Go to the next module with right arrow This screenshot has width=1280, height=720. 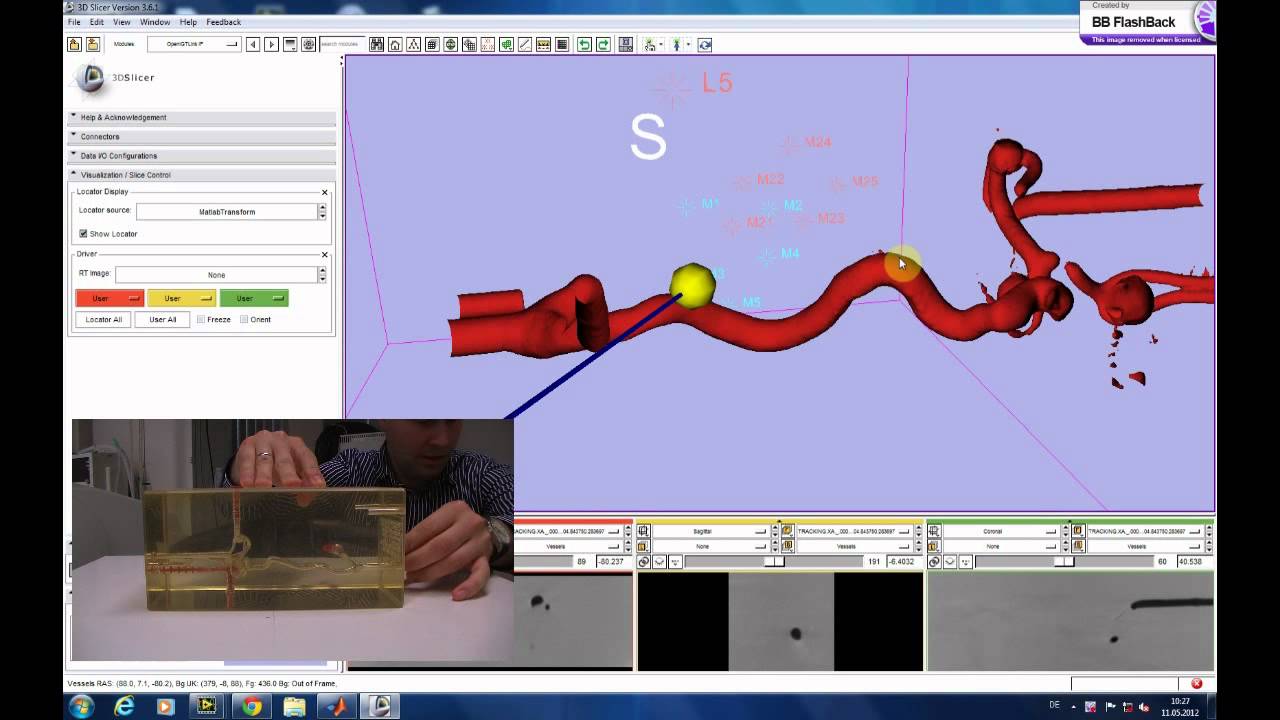click(271, 44)
